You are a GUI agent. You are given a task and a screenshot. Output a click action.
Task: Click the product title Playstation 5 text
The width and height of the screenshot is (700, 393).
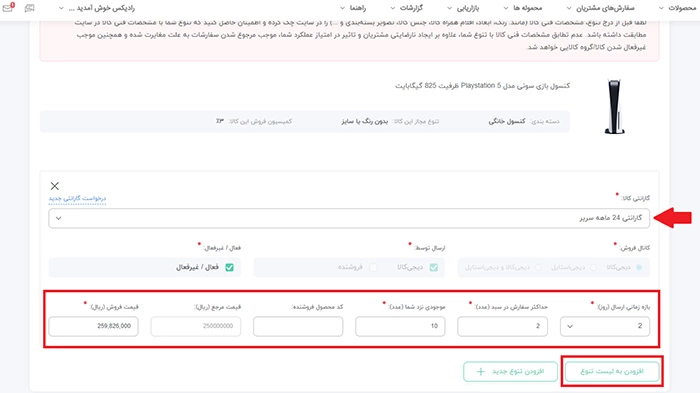tap(482, 86)
